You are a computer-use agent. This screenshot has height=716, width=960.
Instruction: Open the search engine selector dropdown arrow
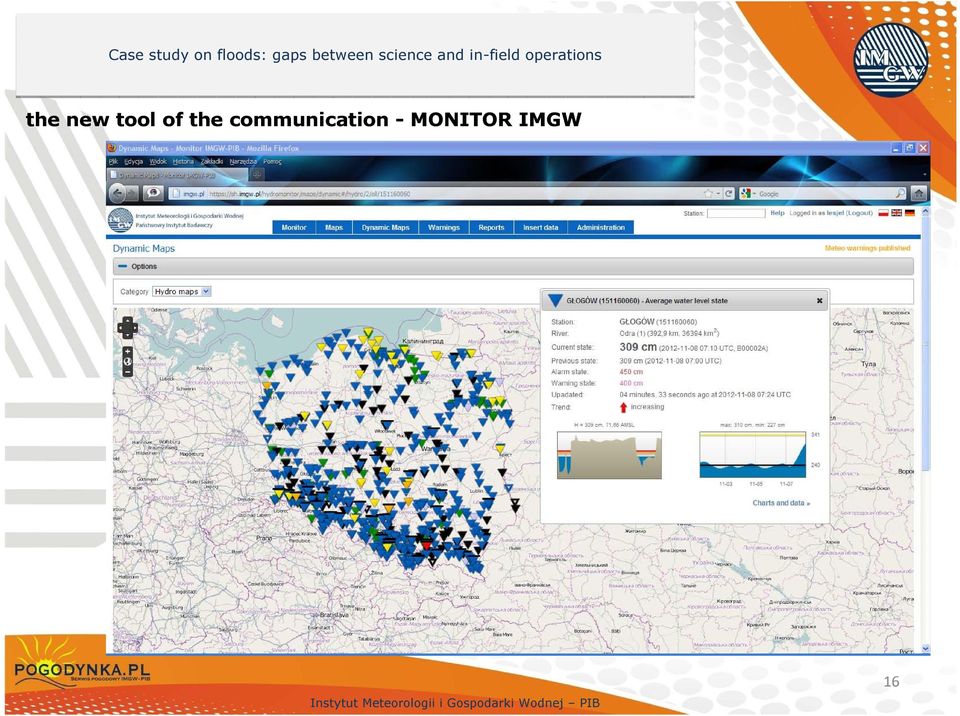(x=755, y=194)
